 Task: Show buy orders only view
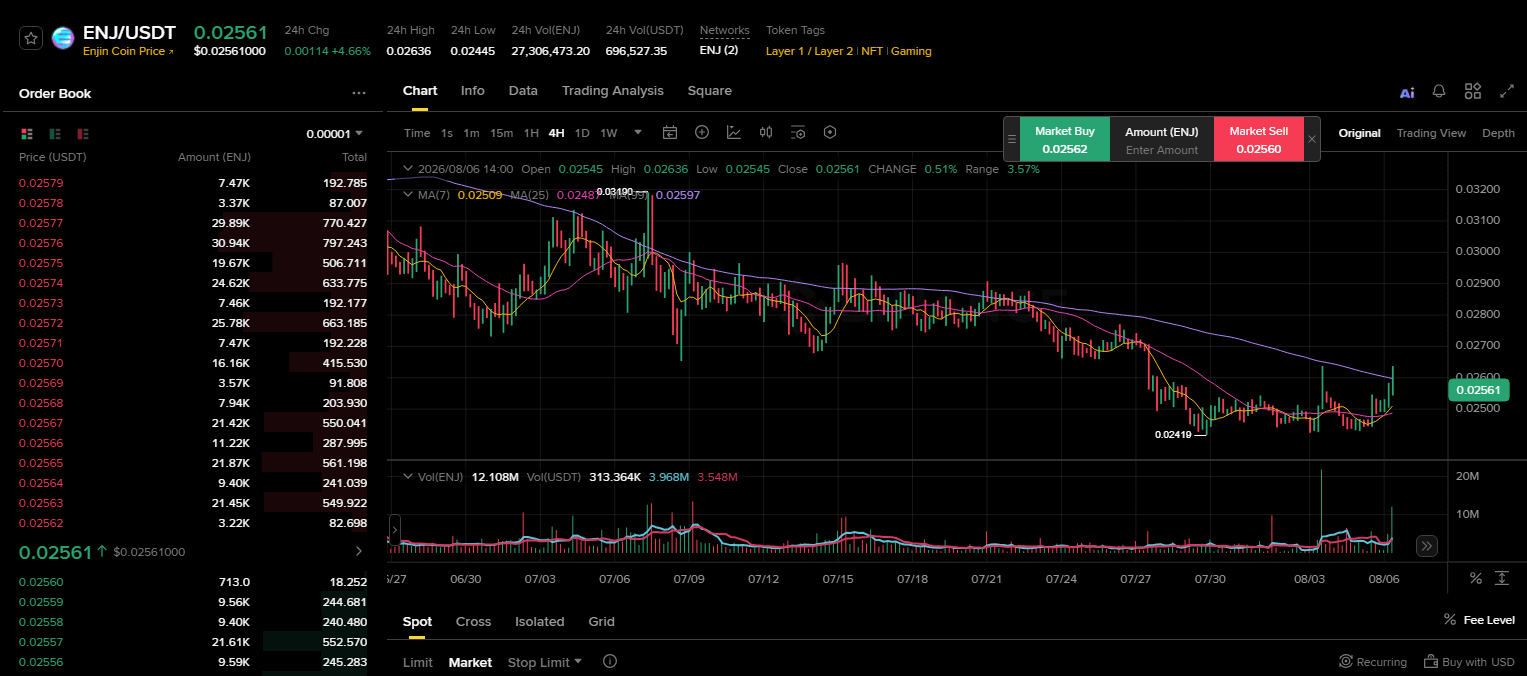coord(55,133)
